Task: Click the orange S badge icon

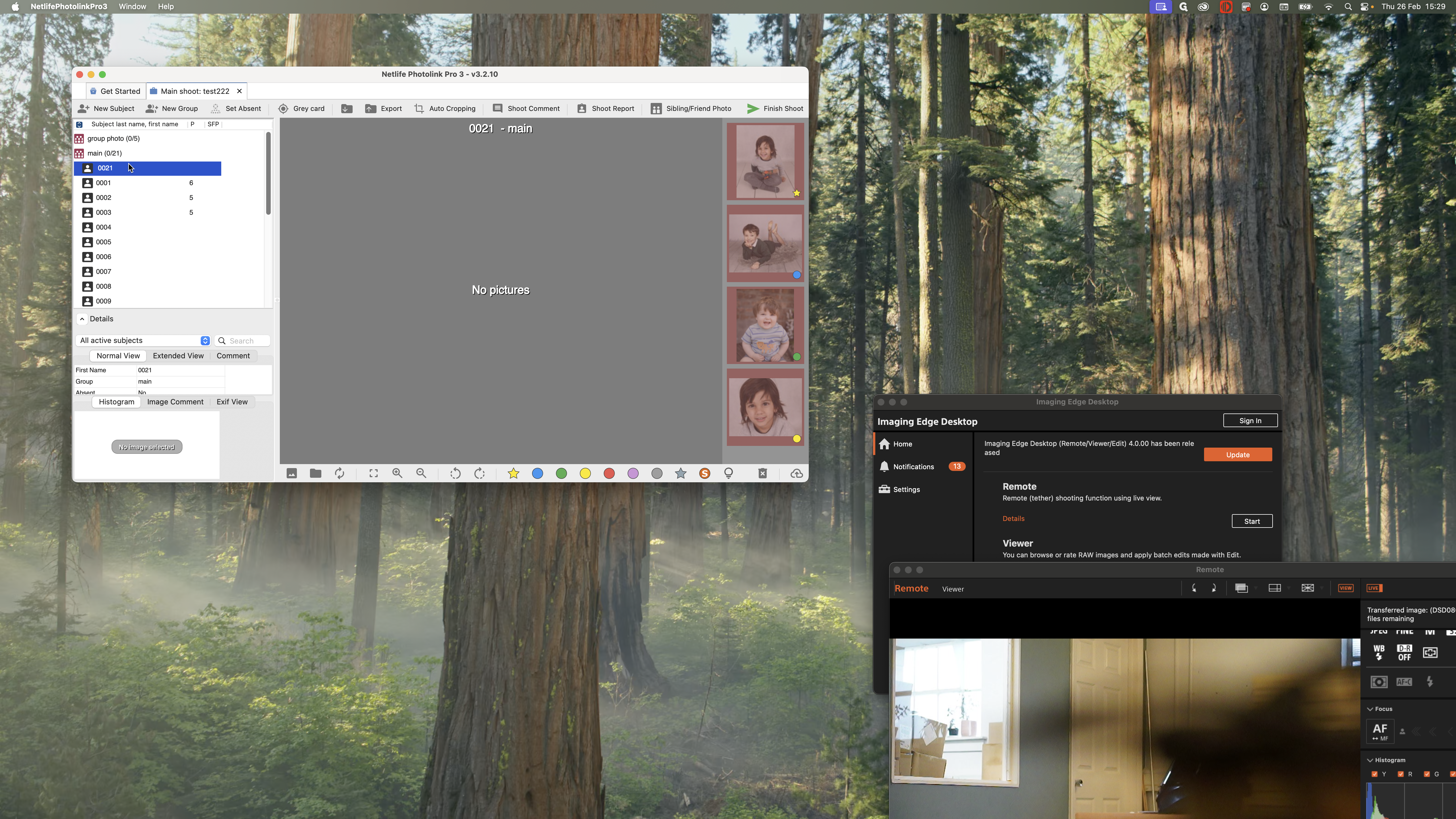Action: click(x=704, y=474)
